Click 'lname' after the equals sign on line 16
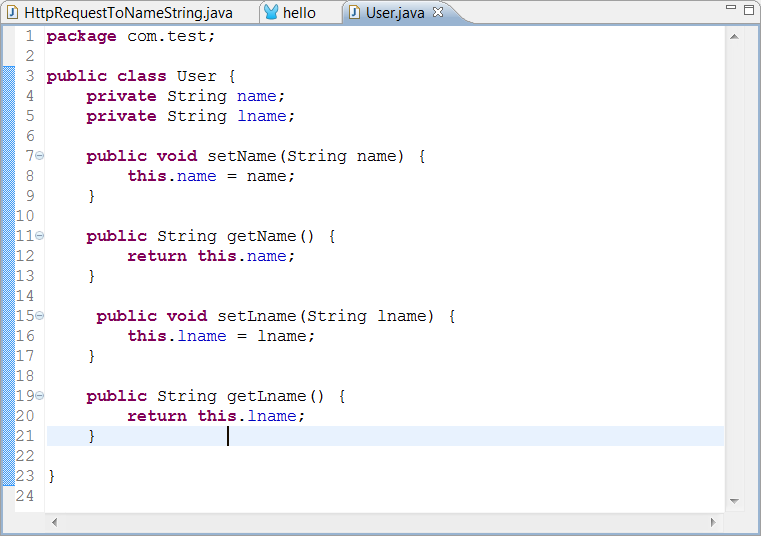The width and height of the screenshot is (761, 536). click(281, 336)
